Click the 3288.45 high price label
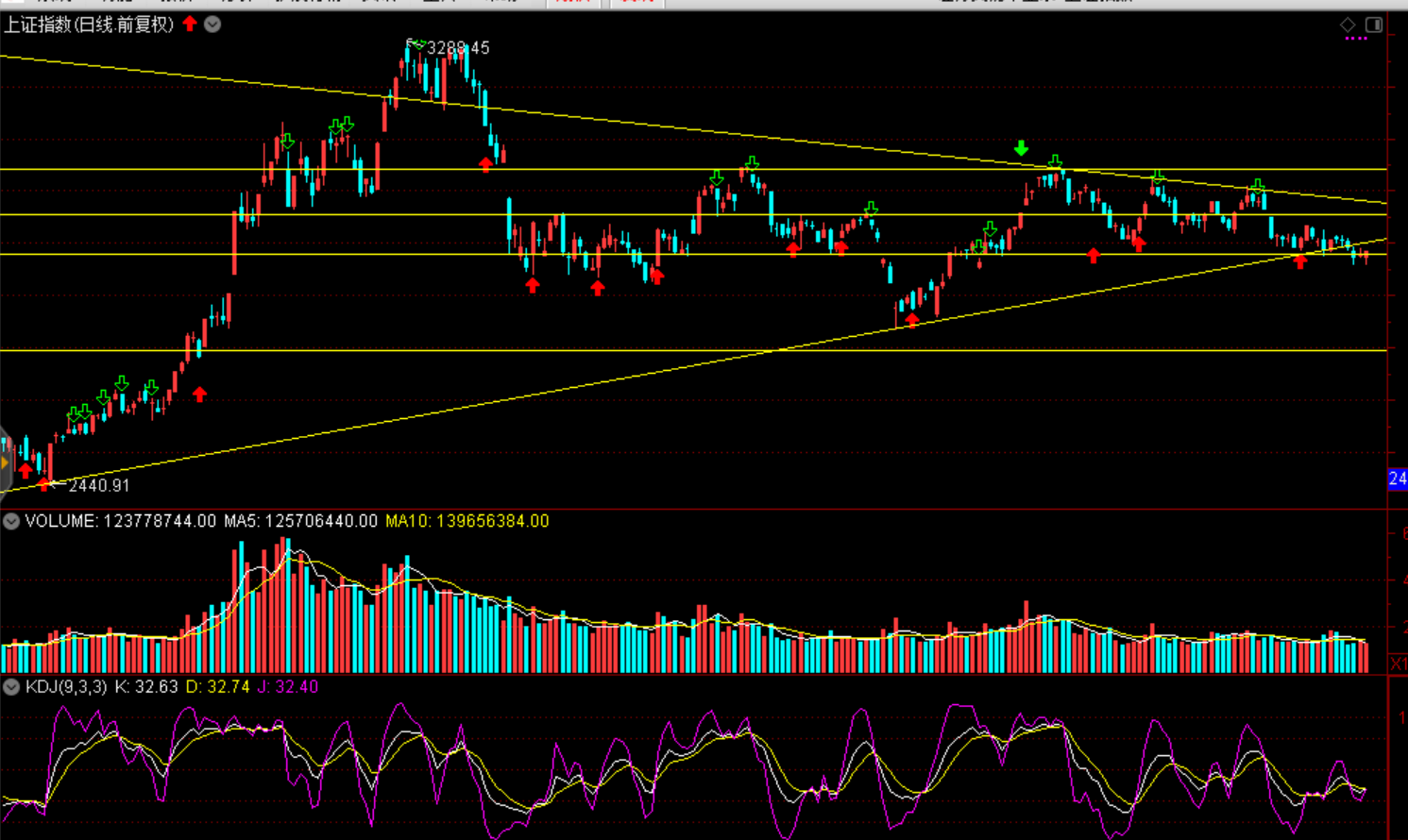Screen dimensions: 1408x840 pos(458,48)
